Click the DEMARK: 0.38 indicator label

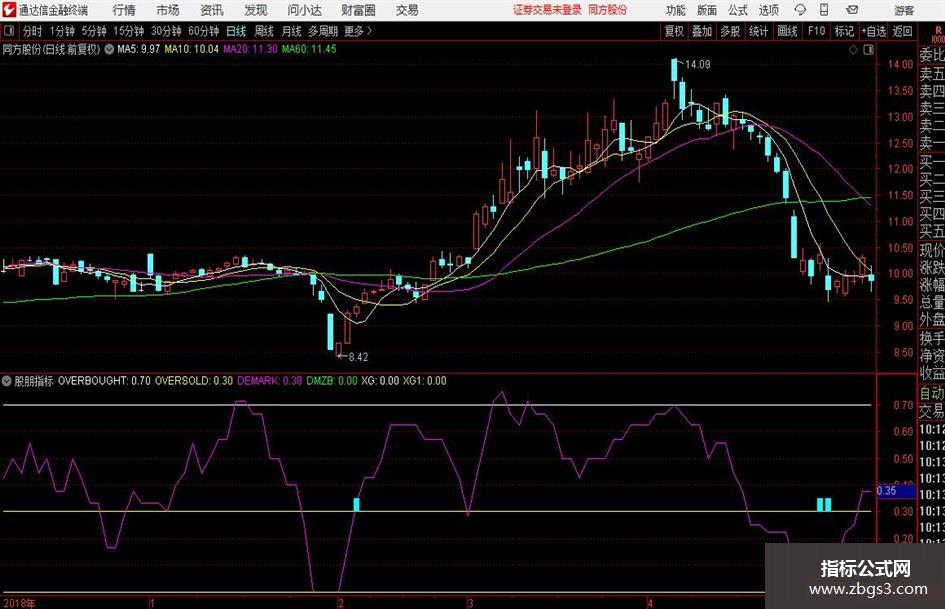pyautogui.click(x=269, y=381)
